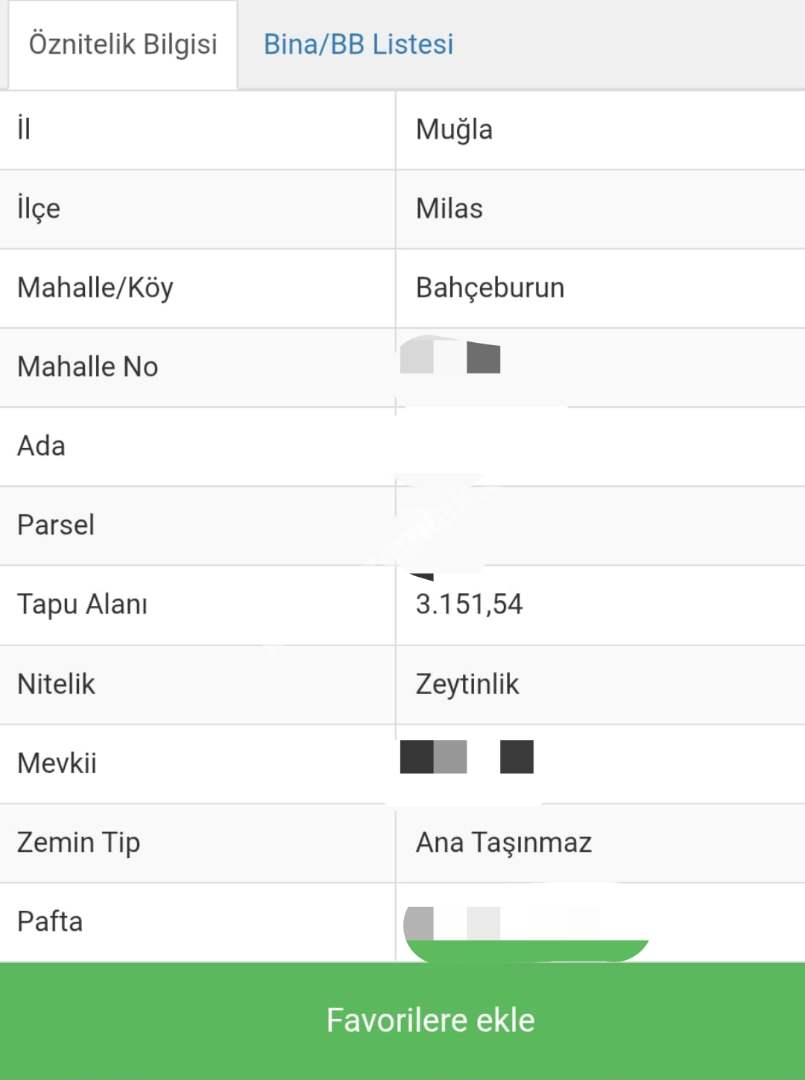This screenshot has height=1080, width=805.
Task: Select the Ada row label
Action: coord(41,446)
